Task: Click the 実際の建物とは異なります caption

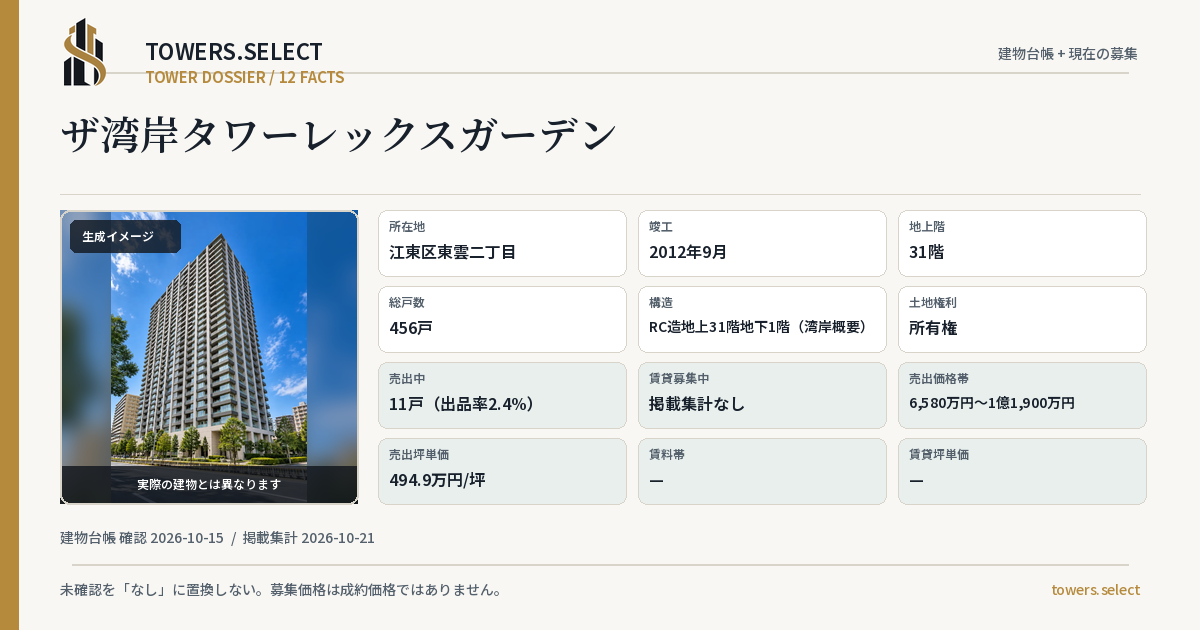Action: pyautogui.click(x=209, y=484)
